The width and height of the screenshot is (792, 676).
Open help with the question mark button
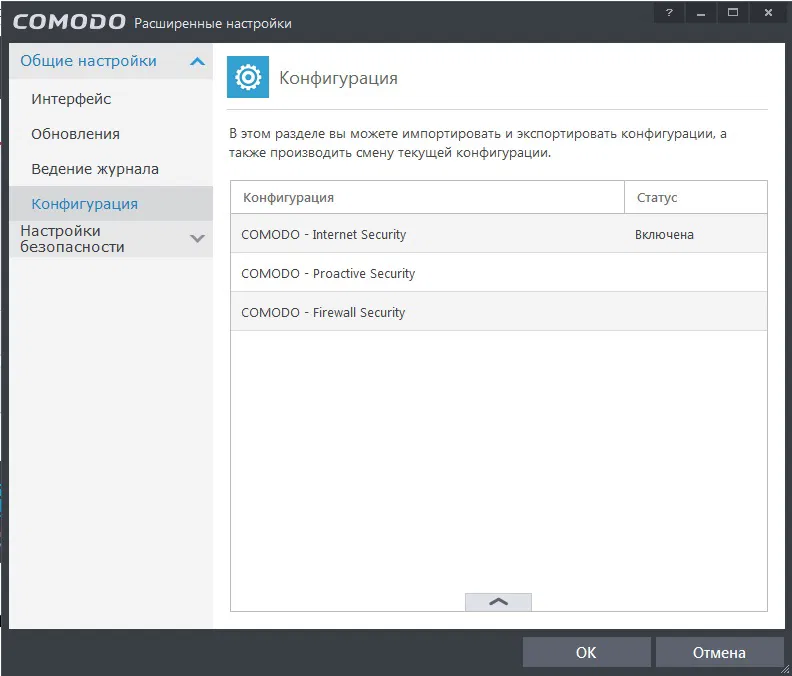pyautogui.click(x=669, y=13)
